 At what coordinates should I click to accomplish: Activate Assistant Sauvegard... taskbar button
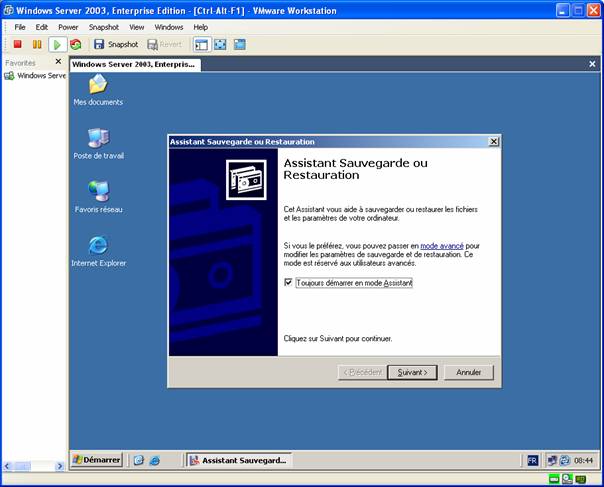tap(239, 460)
